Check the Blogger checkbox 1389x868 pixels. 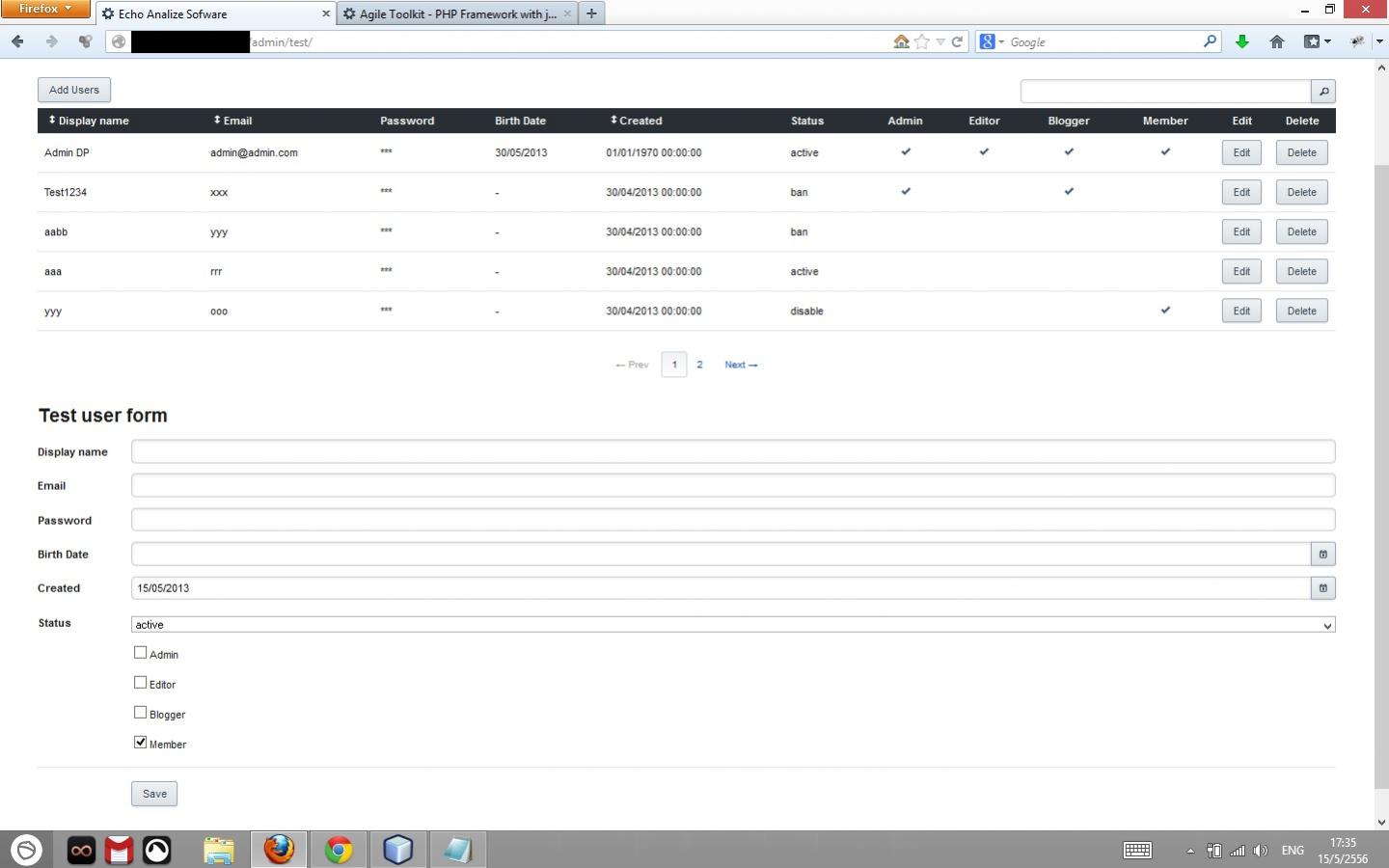pyautogui.click(x=141, y=713)
